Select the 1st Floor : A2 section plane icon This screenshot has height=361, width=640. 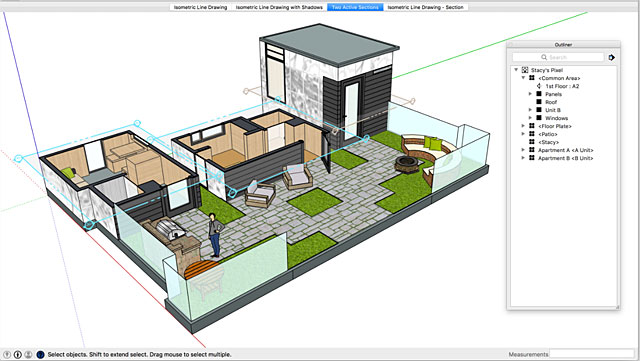[x=539, y=86]
